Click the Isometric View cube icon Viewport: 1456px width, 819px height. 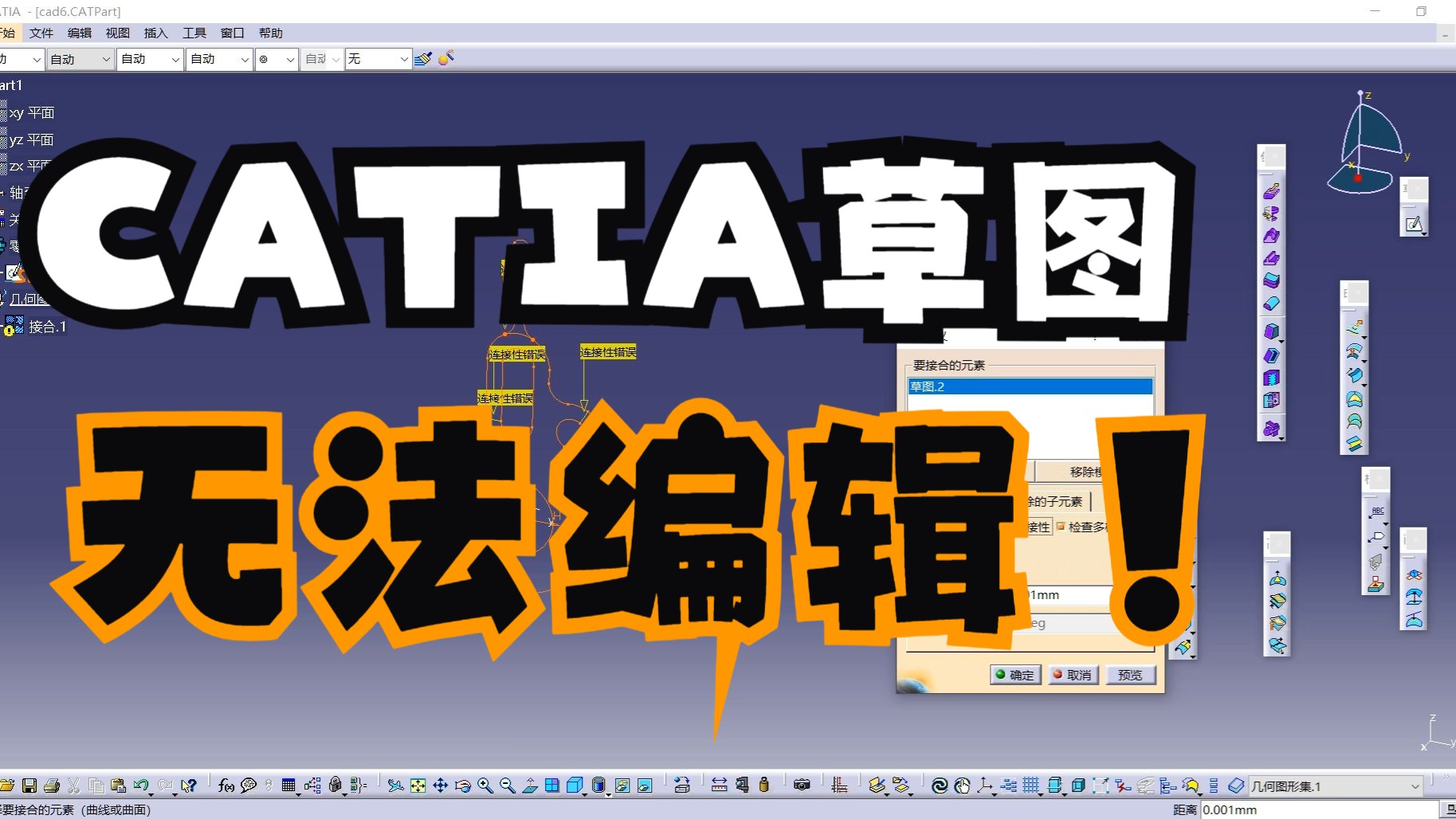click(x=574, y=786)
